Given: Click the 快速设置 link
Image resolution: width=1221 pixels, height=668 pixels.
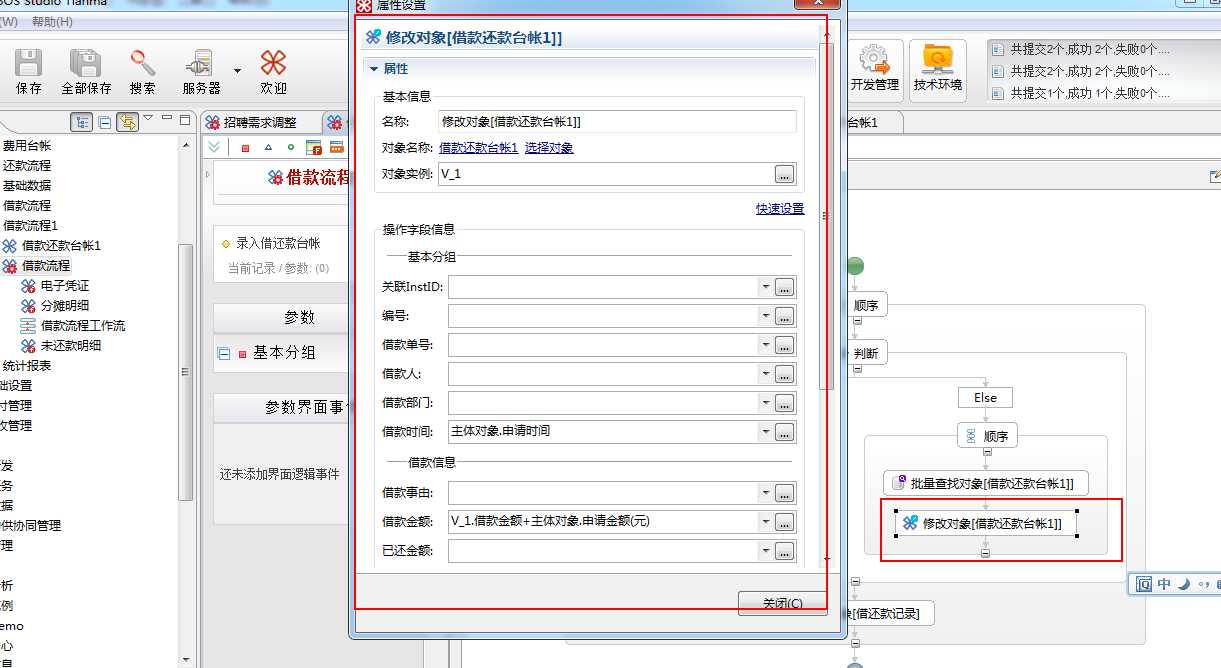Looking at the screenshot, I should pyautogui.click(x=780, y=209).
